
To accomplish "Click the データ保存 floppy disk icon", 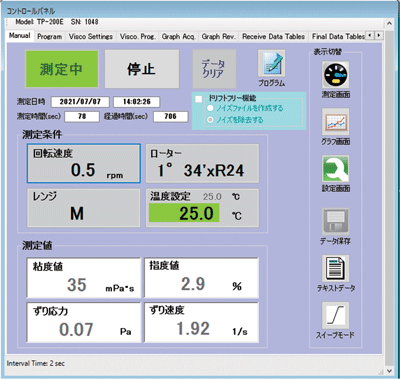I will [x=336, y=222].
